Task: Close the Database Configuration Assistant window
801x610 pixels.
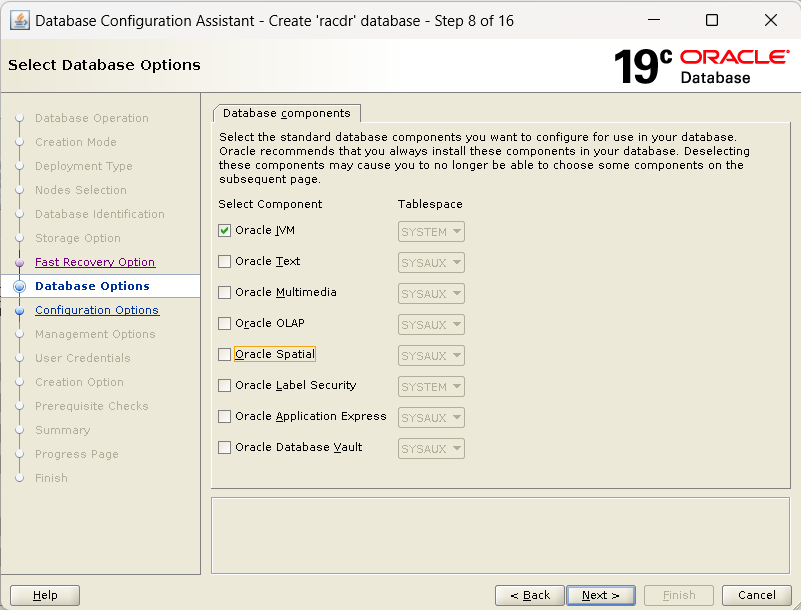Action: (771, 20)
